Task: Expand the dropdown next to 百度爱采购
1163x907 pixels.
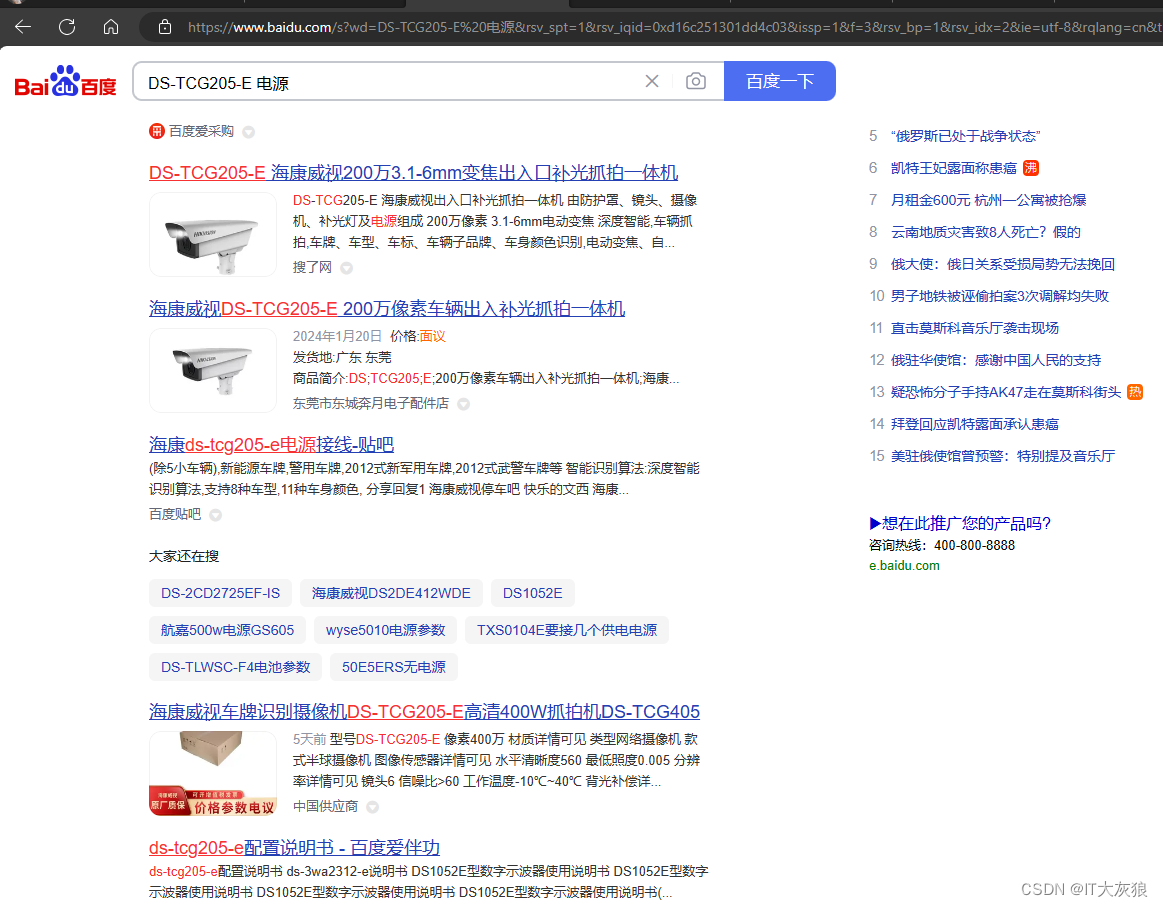Action: point(248,132)
